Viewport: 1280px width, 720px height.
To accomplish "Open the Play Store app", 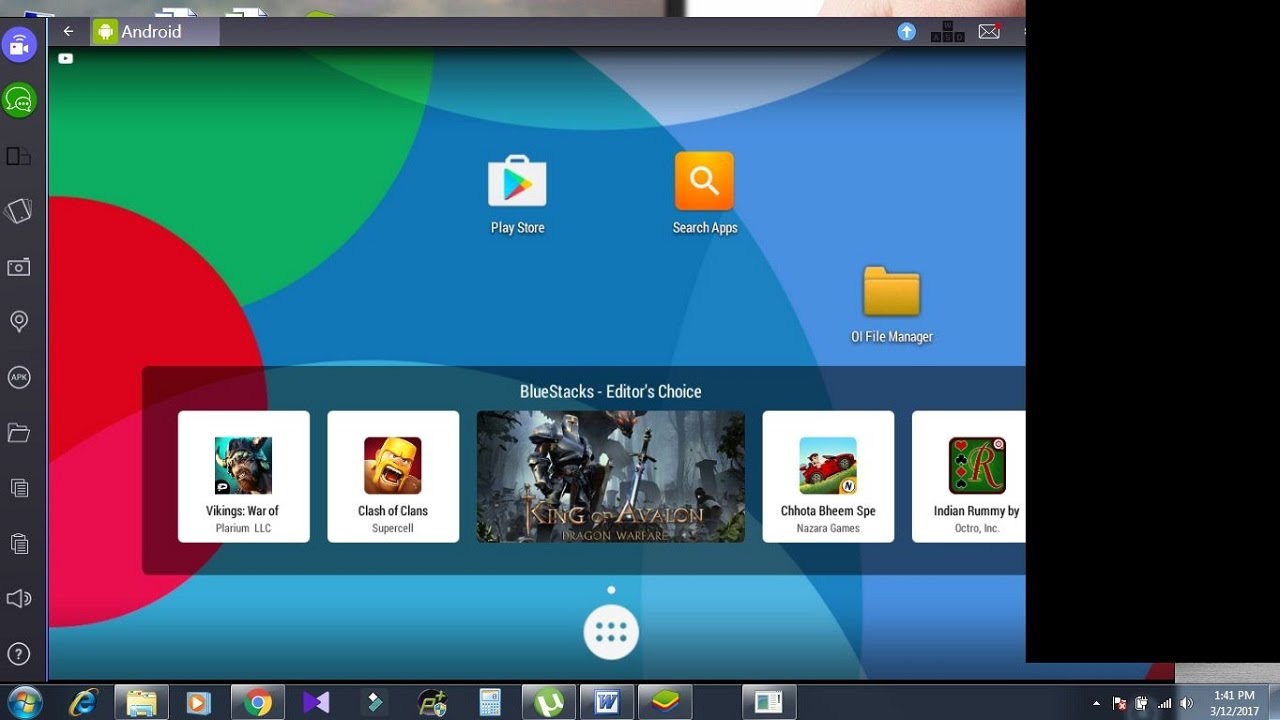I will [517, 195].
